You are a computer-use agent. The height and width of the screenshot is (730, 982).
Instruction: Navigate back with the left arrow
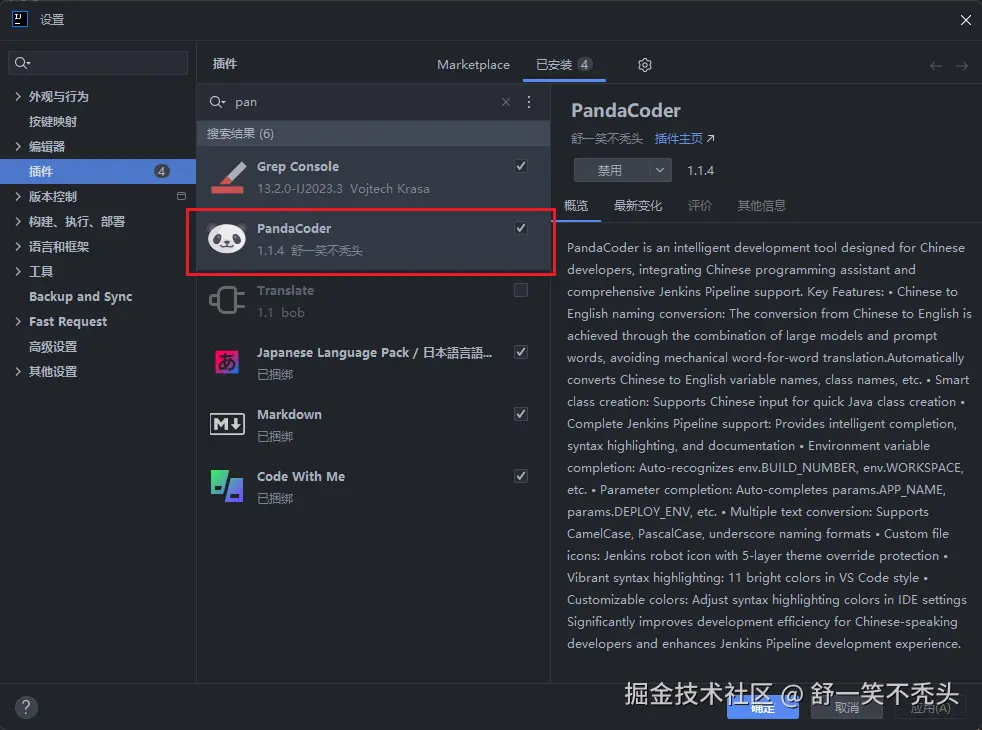click(936, 66)
